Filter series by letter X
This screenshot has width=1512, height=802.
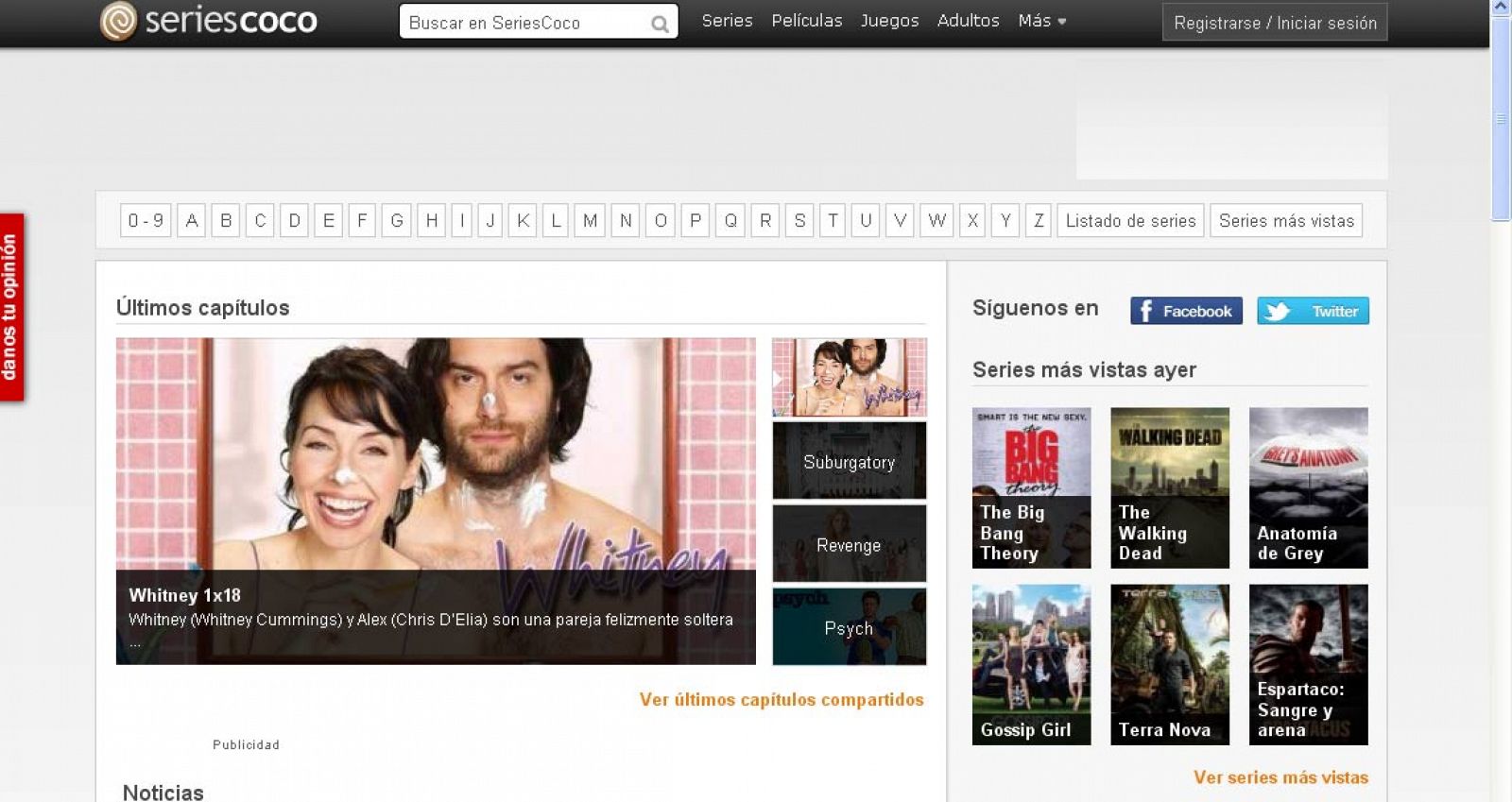(x=972, y=221)
